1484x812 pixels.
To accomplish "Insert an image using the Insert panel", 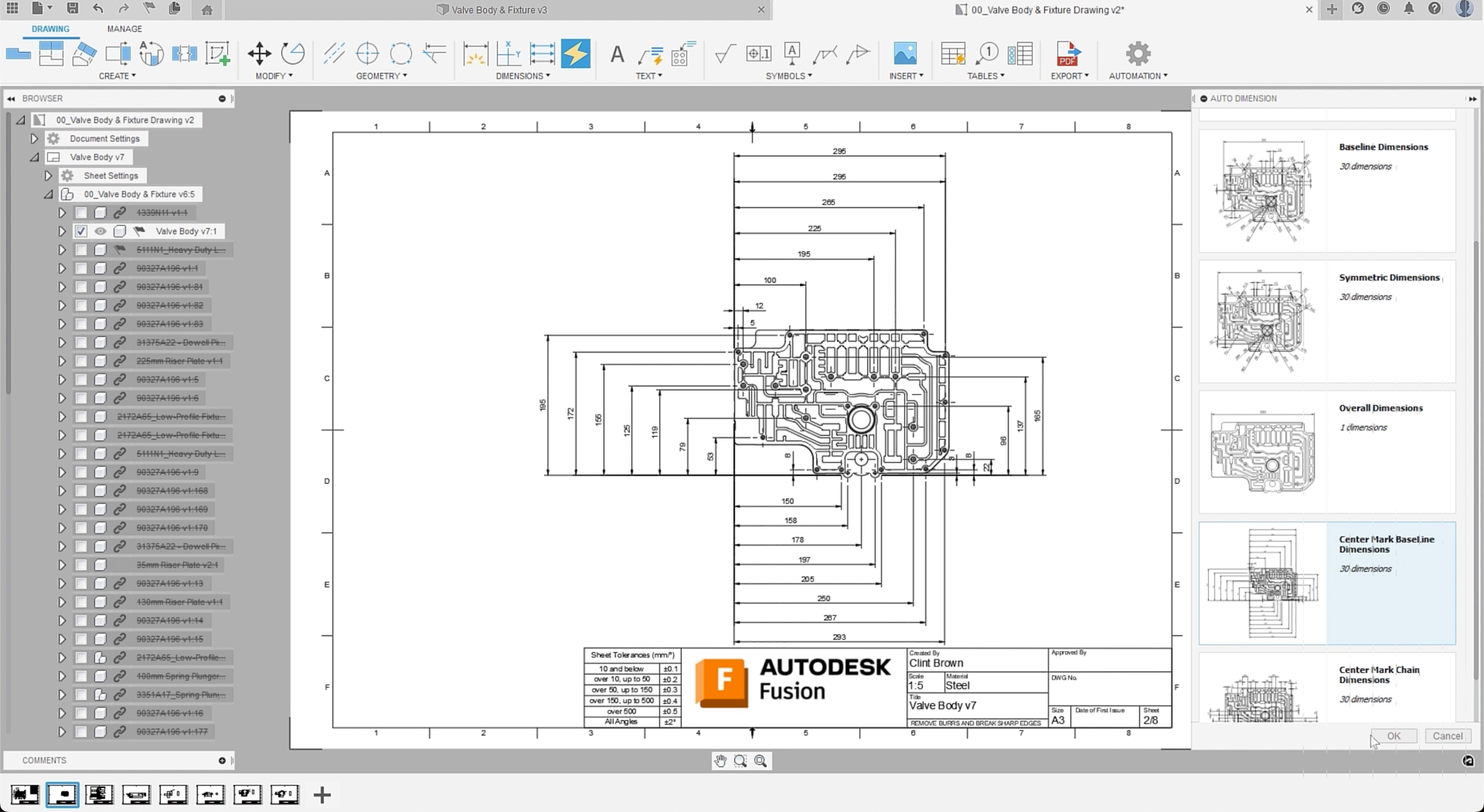I will (x=904, y=54).
